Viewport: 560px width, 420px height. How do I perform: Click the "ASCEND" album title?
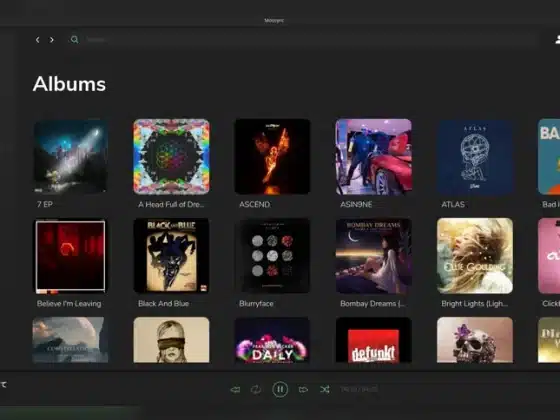255,204
